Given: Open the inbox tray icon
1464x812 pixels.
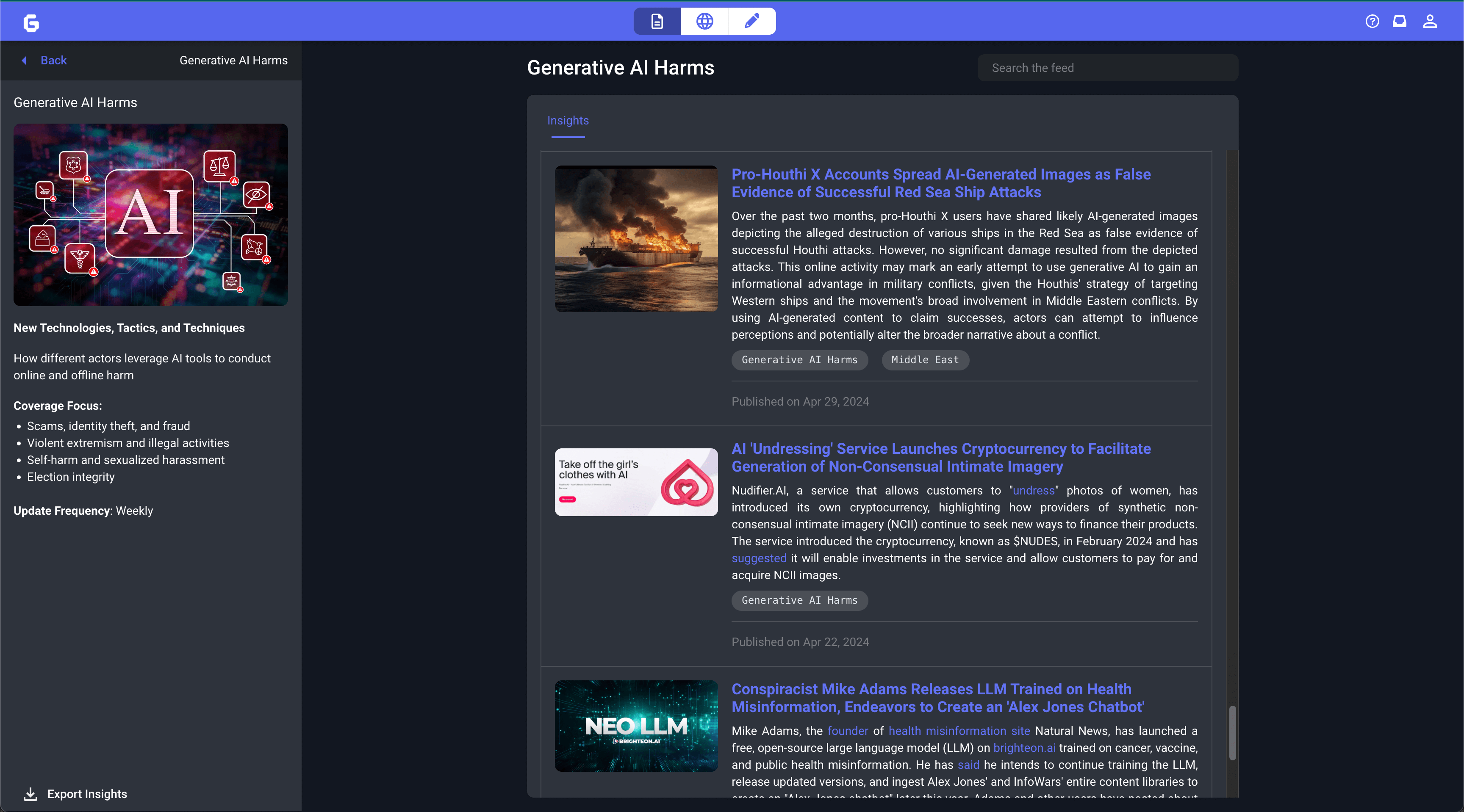Looking at the screenshot, I should coord(1400,22).
